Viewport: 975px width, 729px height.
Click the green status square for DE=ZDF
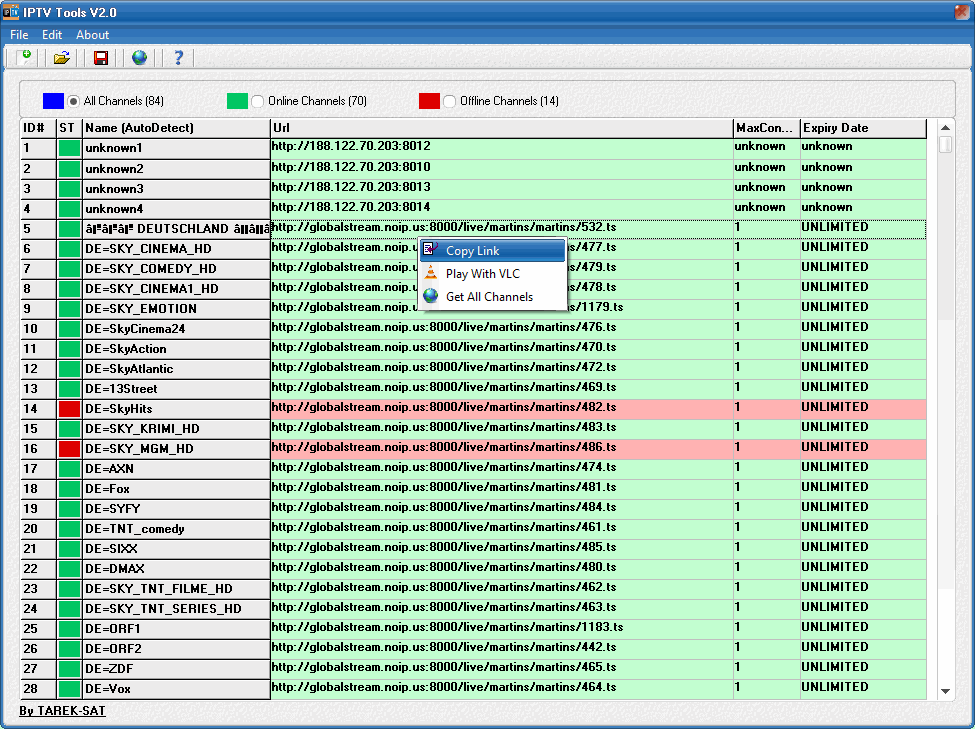(69, 669)
